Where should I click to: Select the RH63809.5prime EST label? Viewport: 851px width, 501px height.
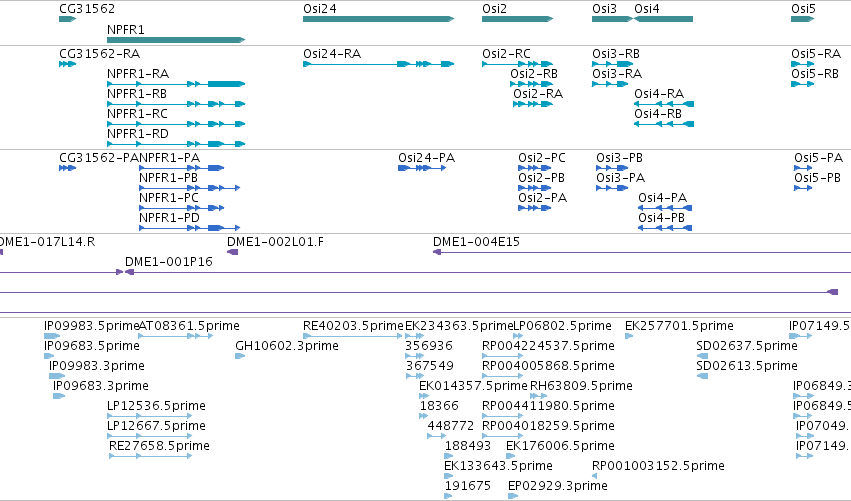pyautogui.click(x=581, y=386)
